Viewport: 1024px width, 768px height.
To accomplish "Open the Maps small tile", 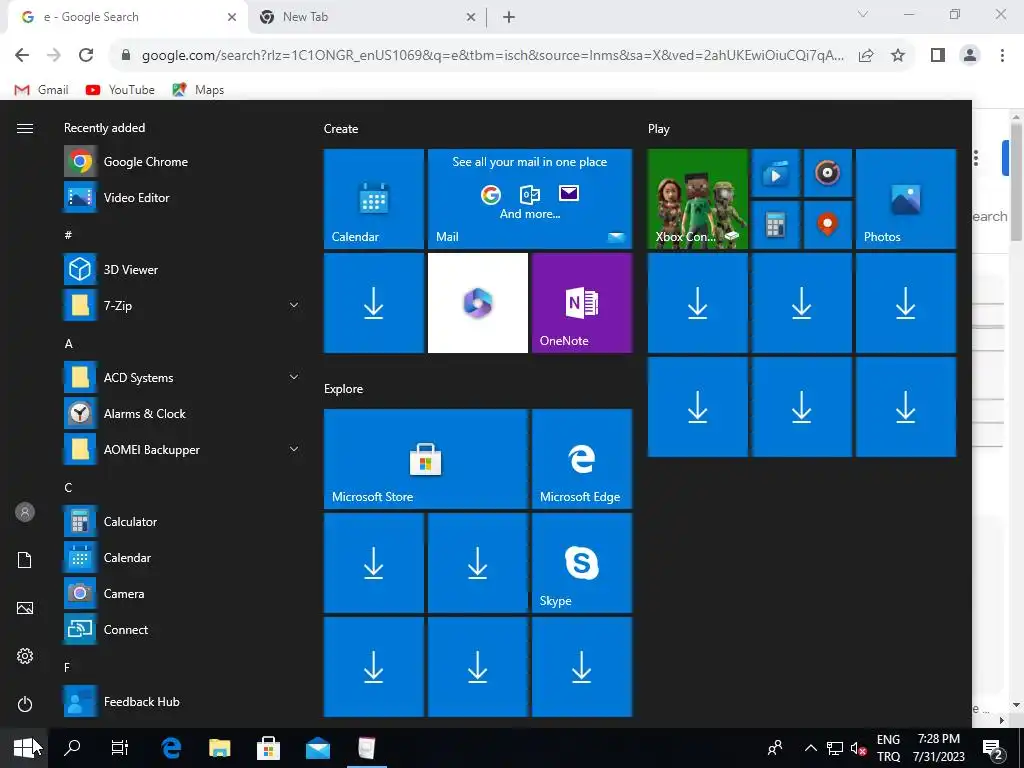I will (x=827, y=225).
